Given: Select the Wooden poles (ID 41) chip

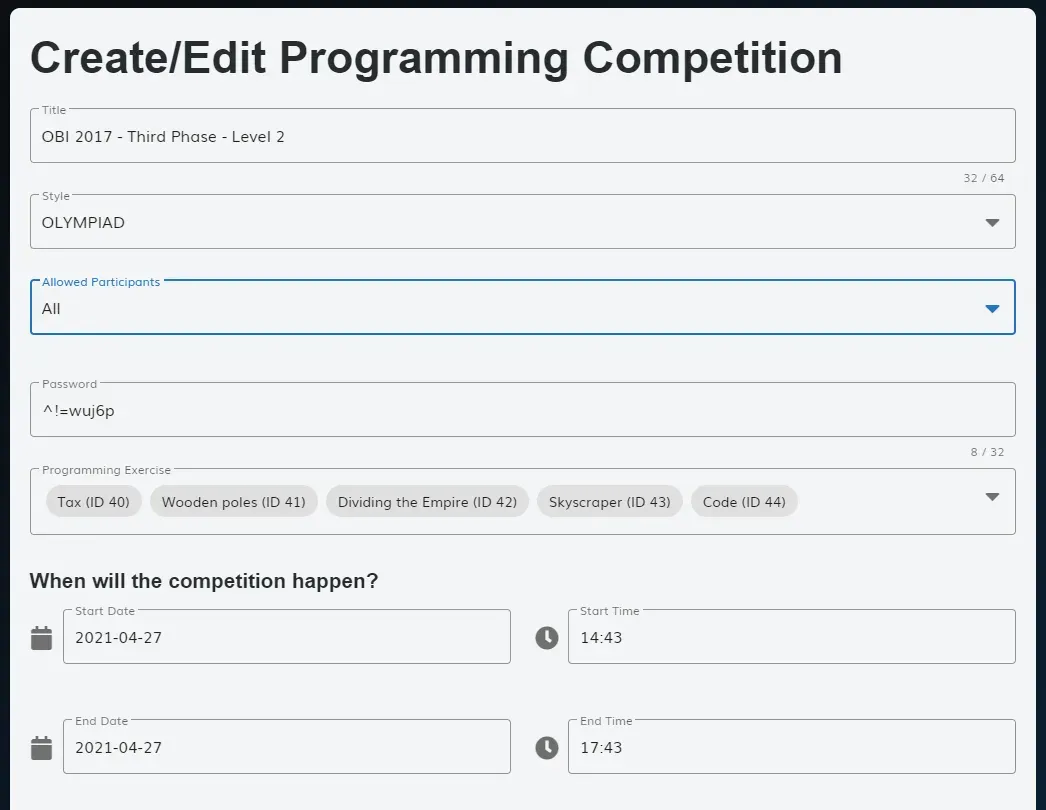Looking at the screenshot, I should (233, 502).
